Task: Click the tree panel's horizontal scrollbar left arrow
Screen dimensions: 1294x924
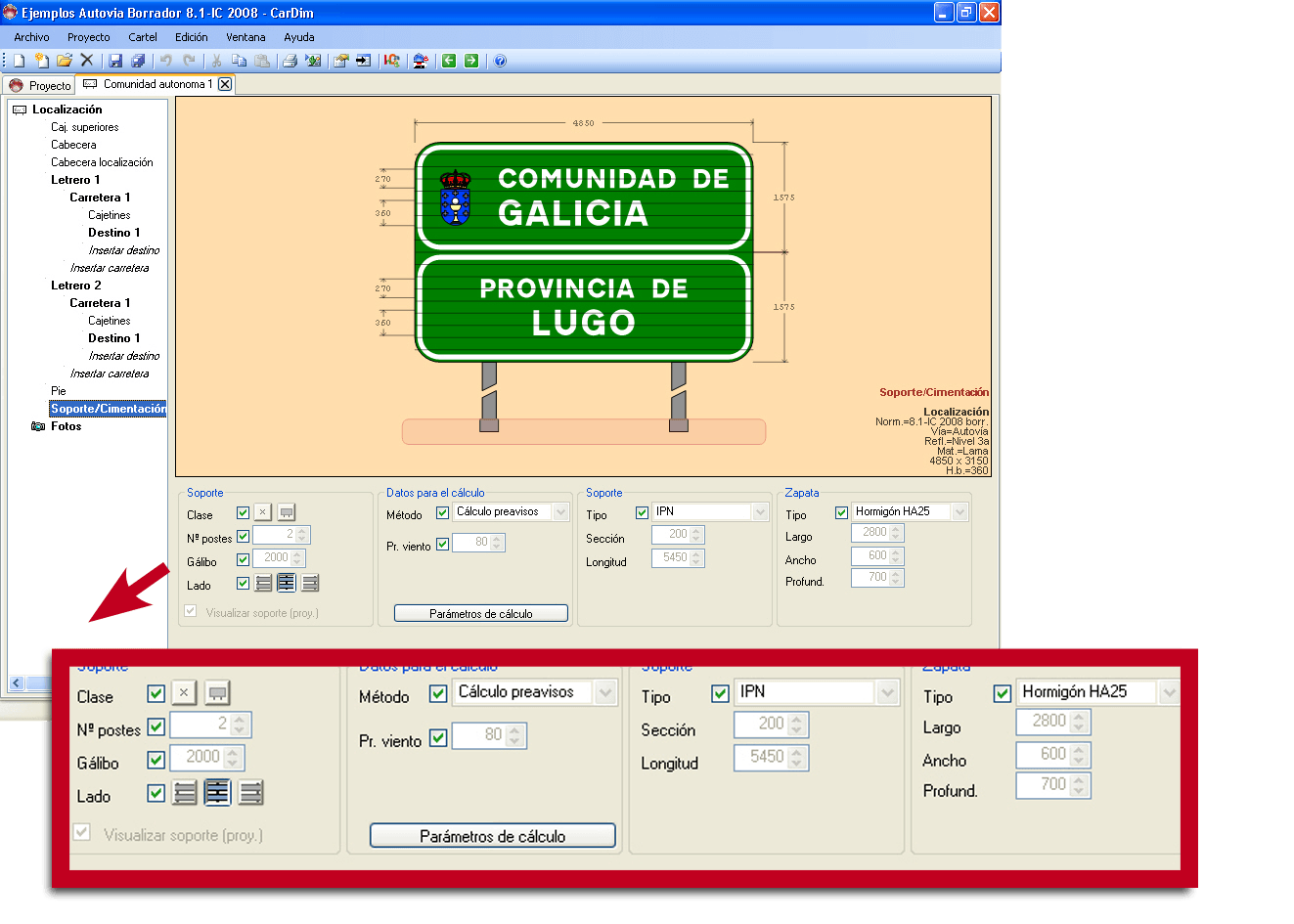Action: click(16, 682)
